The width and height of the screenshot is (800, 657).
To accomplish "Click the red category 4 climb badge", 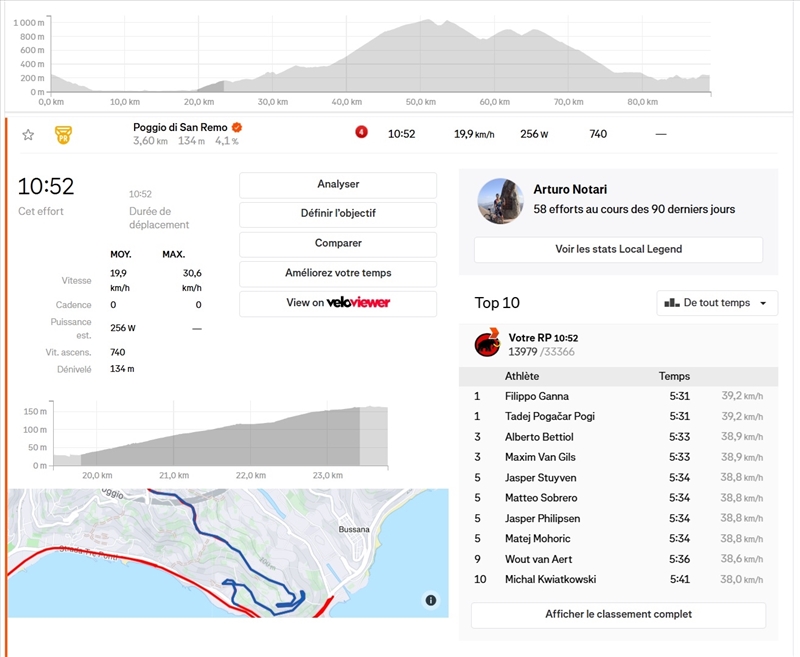I will [361, 132].
